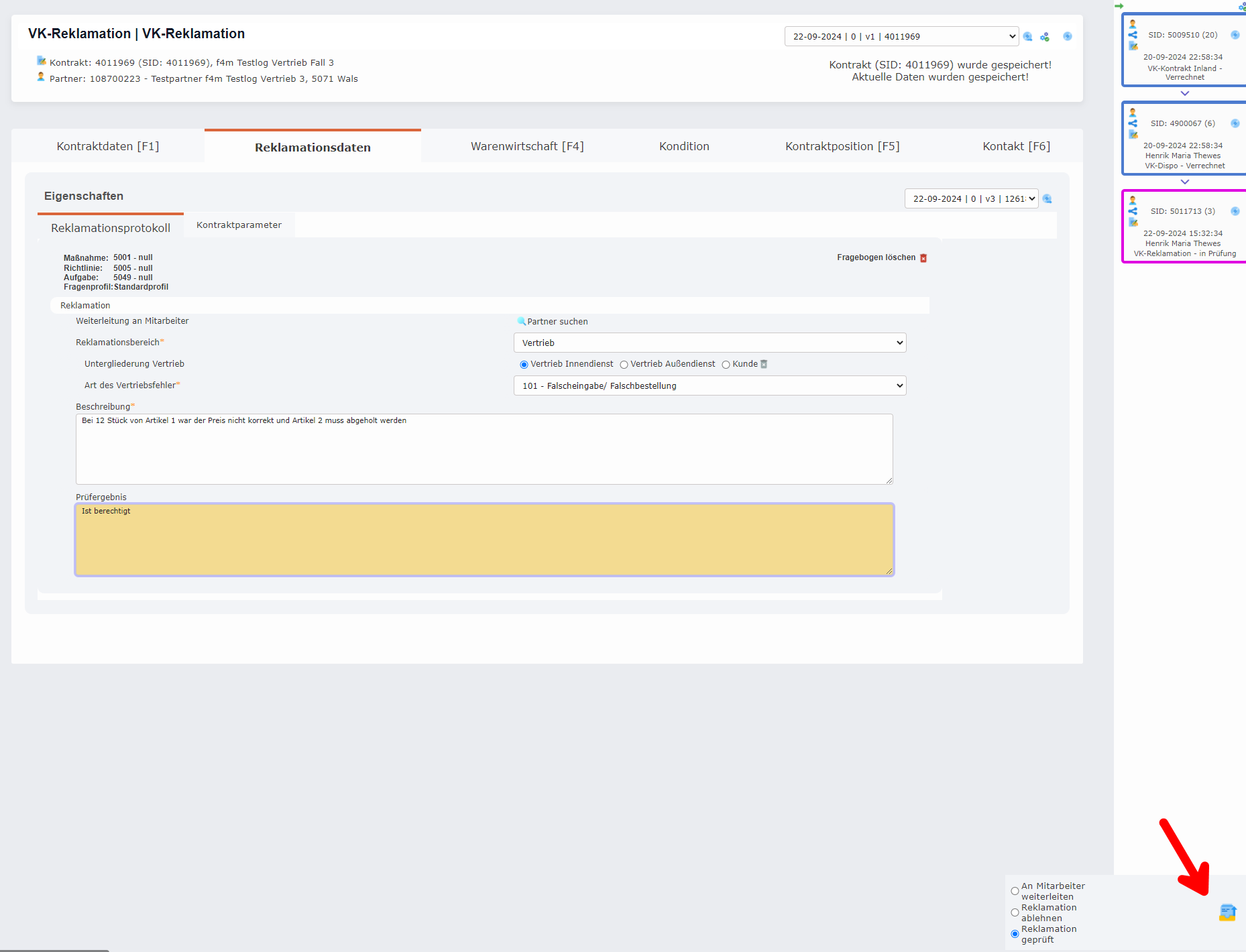Expand the chevron below SID 5009510 card

(x=1184, y=93)
